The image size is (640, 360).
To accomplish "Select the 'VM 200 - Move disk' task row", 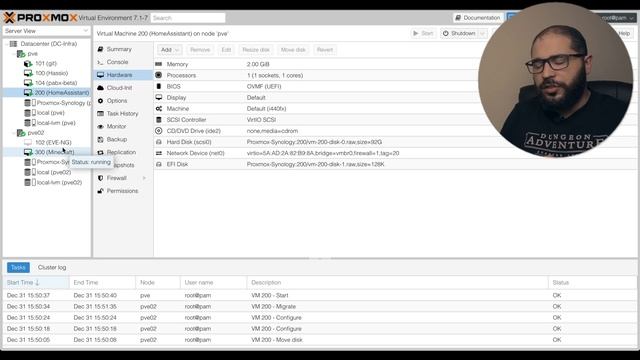I will coord(320,340).
